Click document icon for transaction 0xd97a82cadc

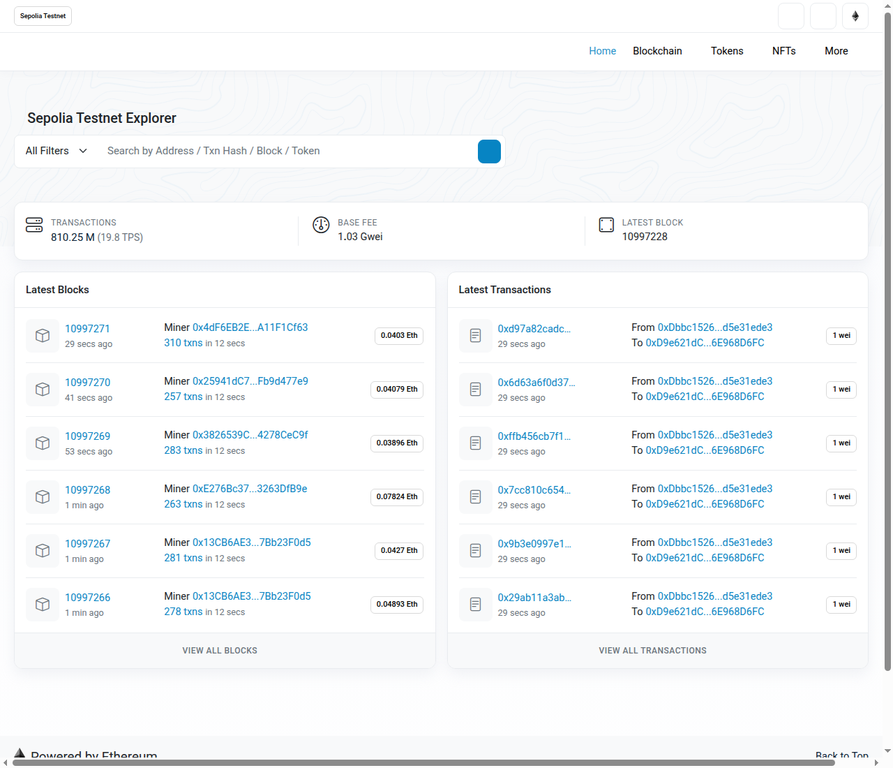click(476, 336)
